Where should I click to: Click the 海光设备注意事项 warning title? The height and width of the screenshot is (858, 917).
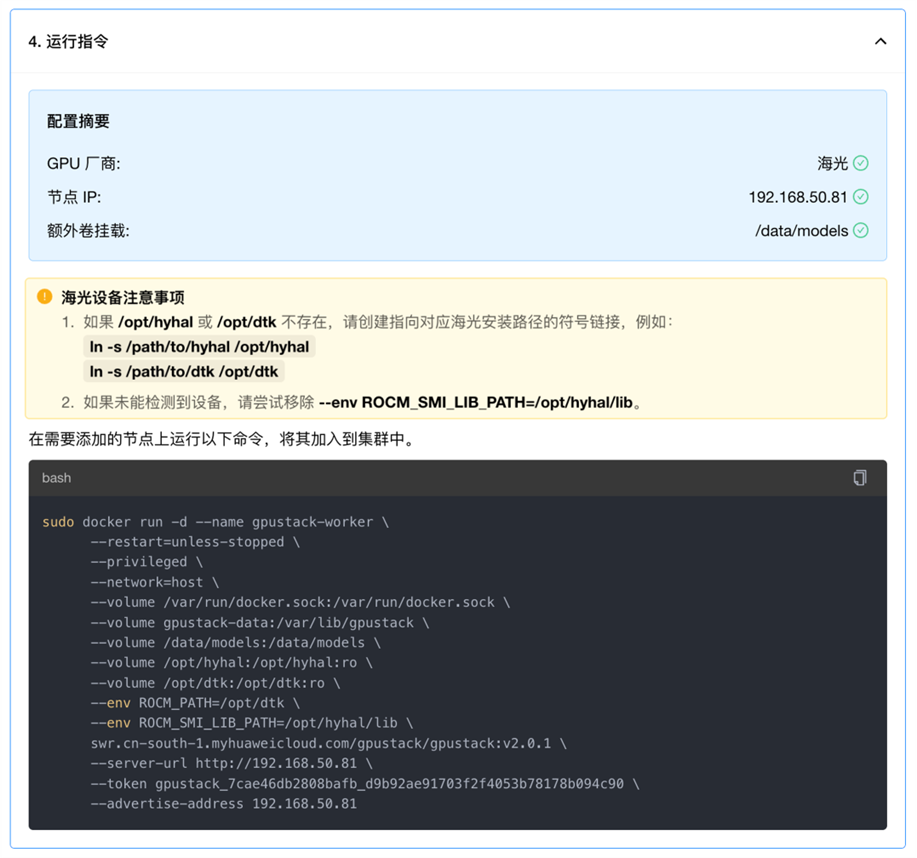tap(123, 297)
